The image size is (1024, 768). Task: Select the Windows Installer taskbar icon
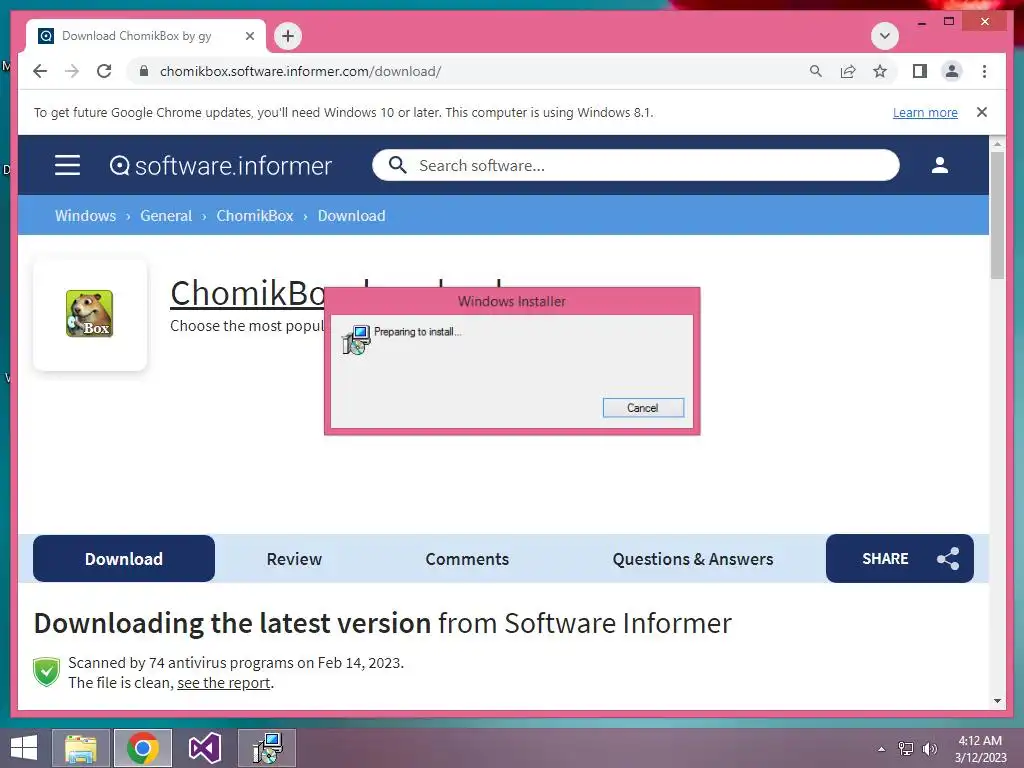pyautogui.click(x=267, y=748)
